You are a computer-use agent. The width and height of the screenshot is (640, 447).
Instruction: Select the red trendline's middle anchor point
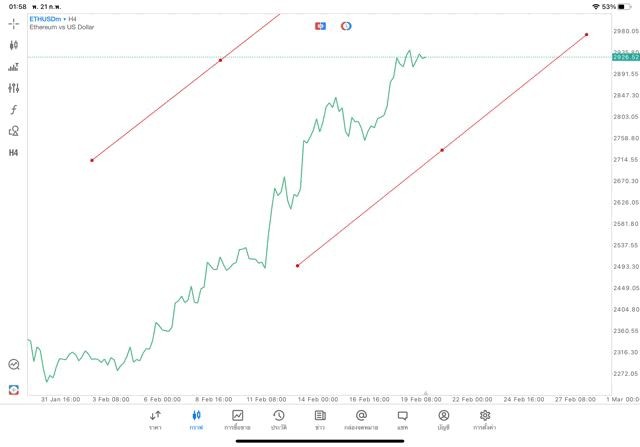pyautogui.click(x=442, y=150)
